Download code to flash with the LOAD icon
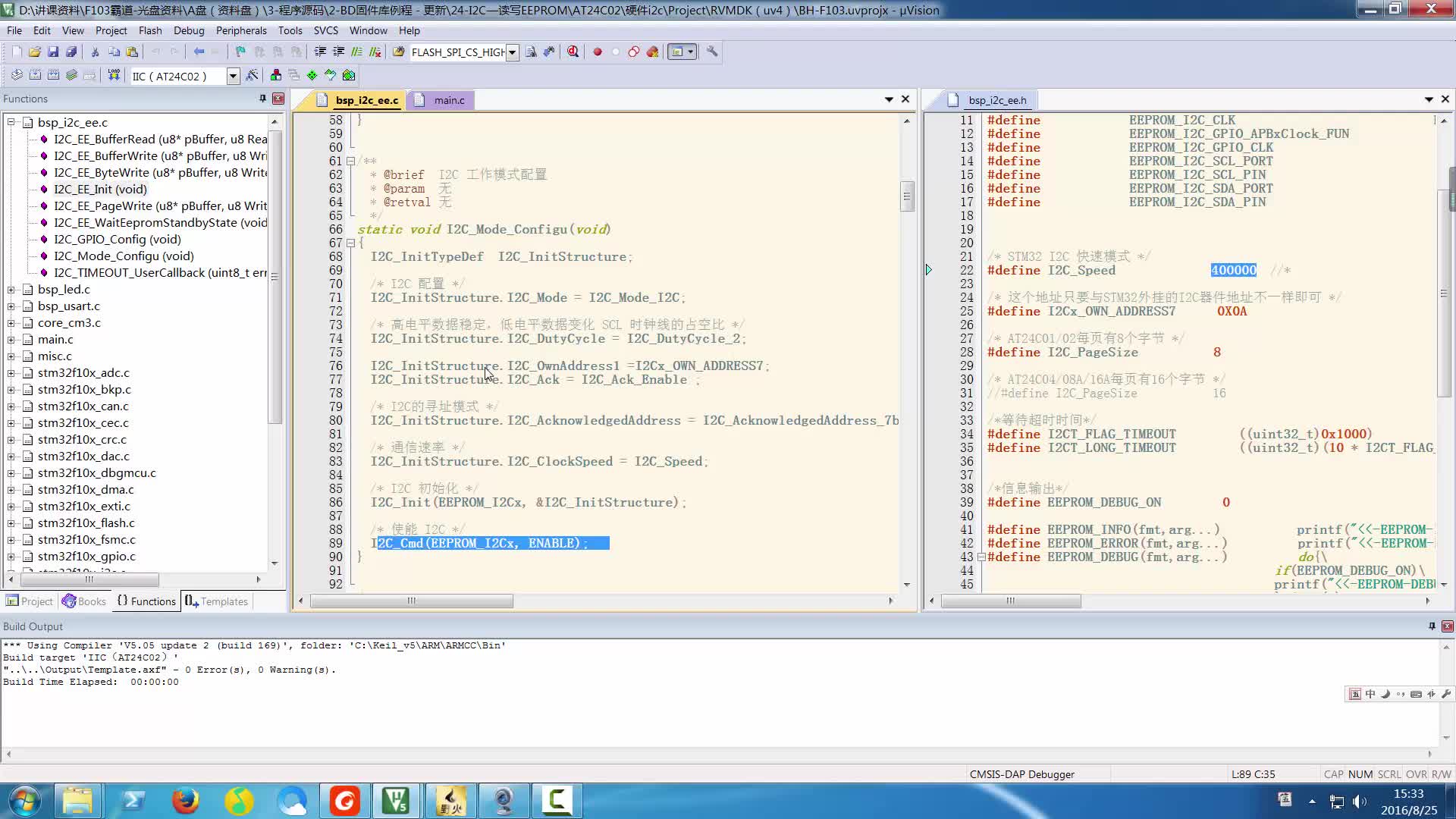This screenshot has height=819, width=1456. coord(114,75)
